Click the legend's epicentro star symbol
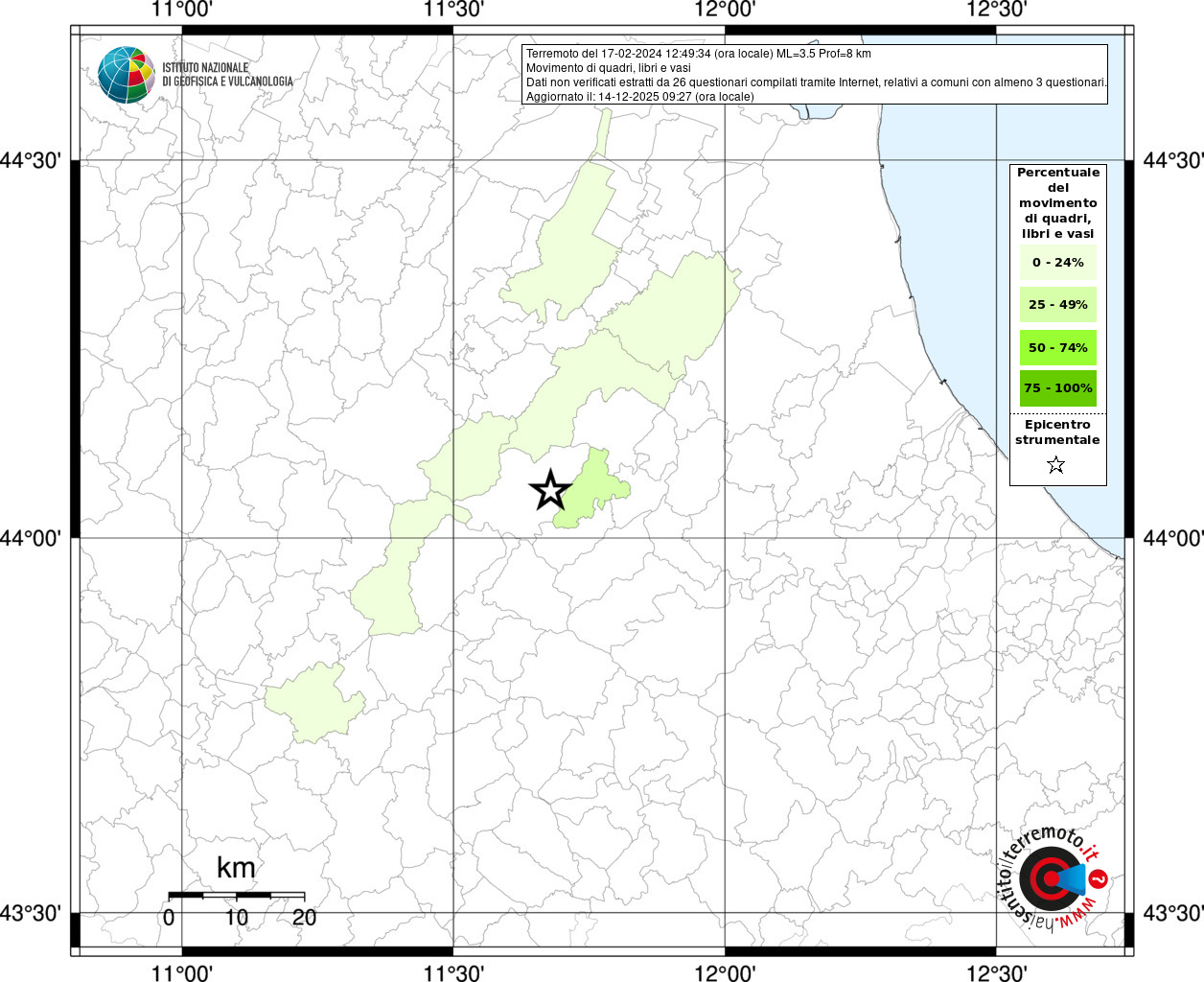The width and height of the screenshot is (1204, 982). click(1056, 465)
